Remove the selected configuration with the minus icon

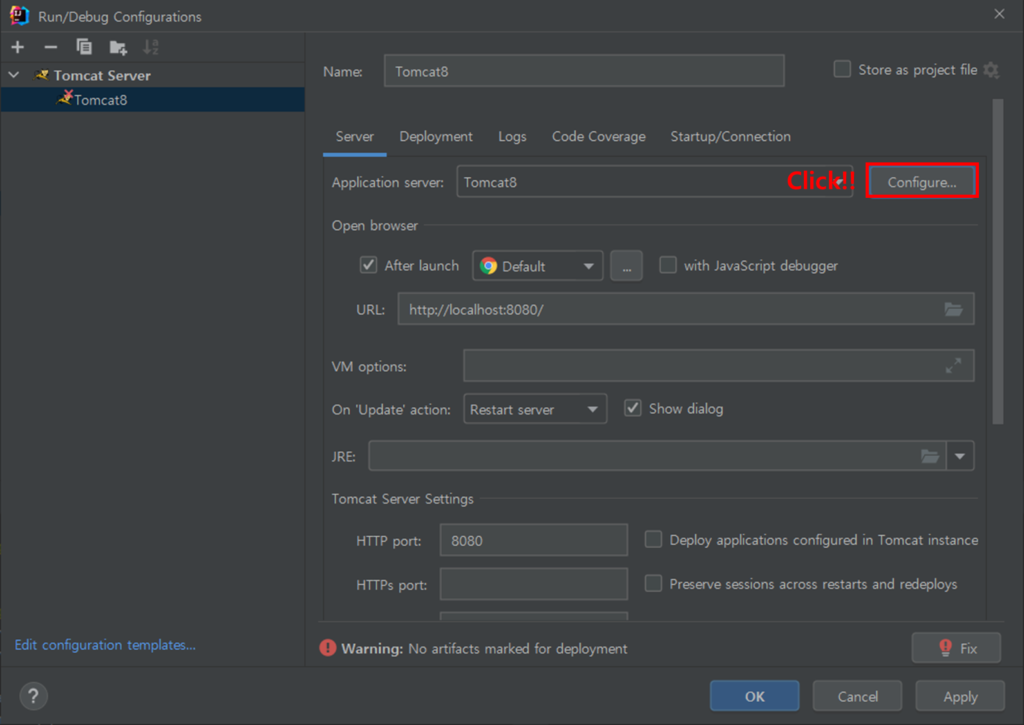pos(51,47)
